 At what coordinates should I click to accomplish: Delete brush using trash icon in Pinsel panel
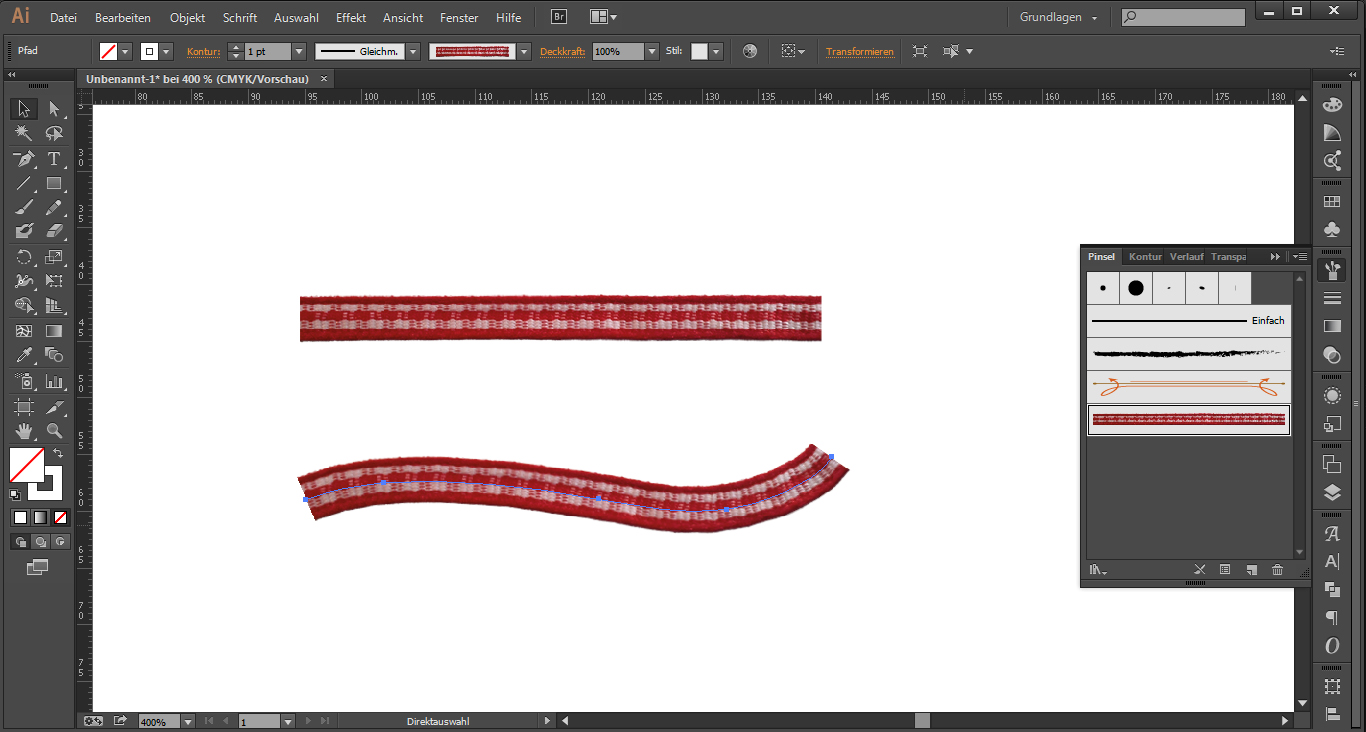click(x=1277, y=570)
